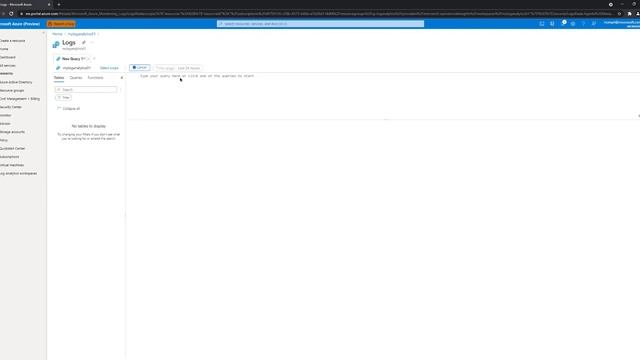Viewport: 640px width, 360px height.
Task: Open the feedback icon in the Azure header
Action: pos(593,24)
